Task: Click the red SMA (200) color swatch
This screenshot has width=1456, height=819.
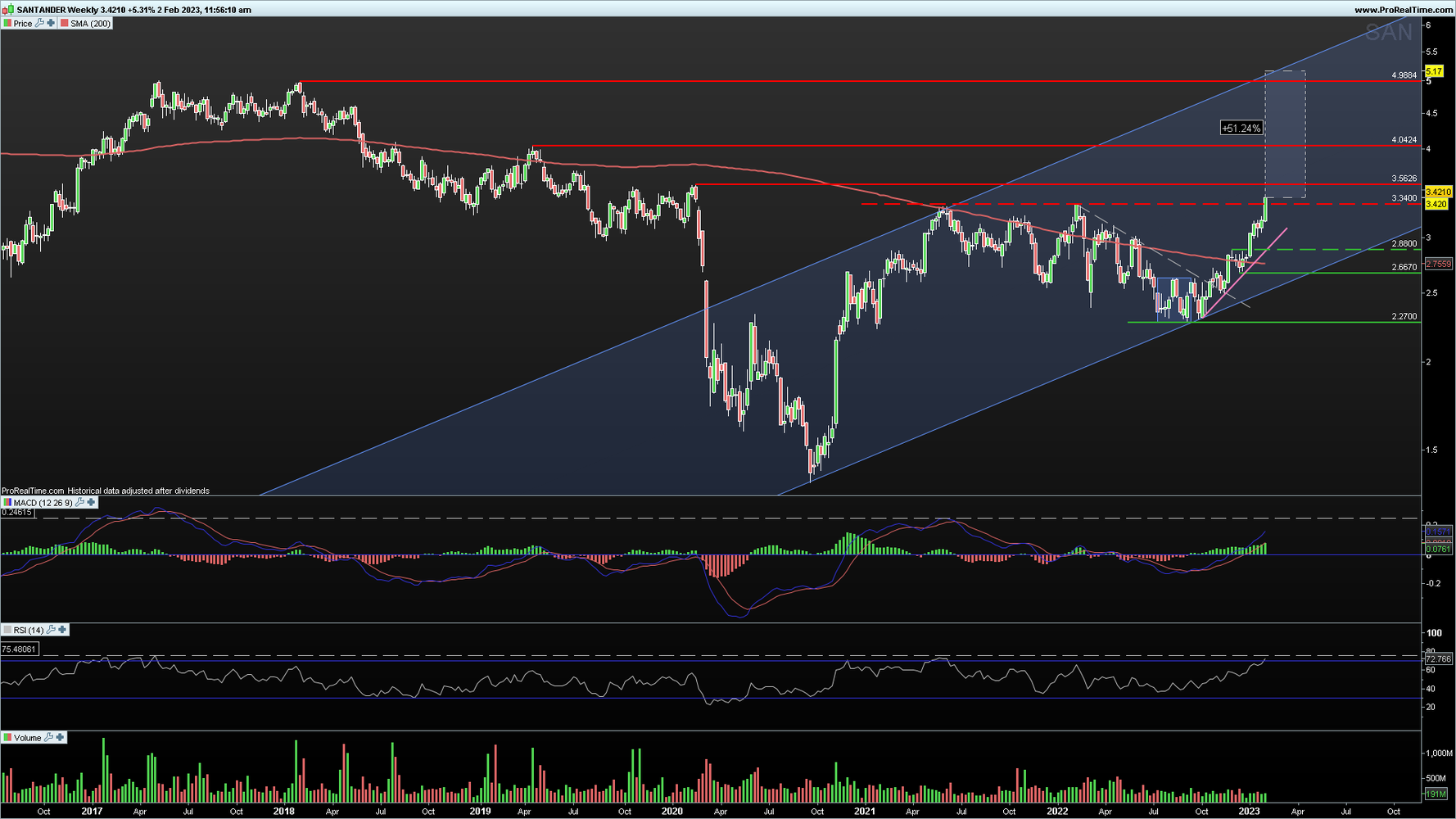Action: [x=65, y=24]
